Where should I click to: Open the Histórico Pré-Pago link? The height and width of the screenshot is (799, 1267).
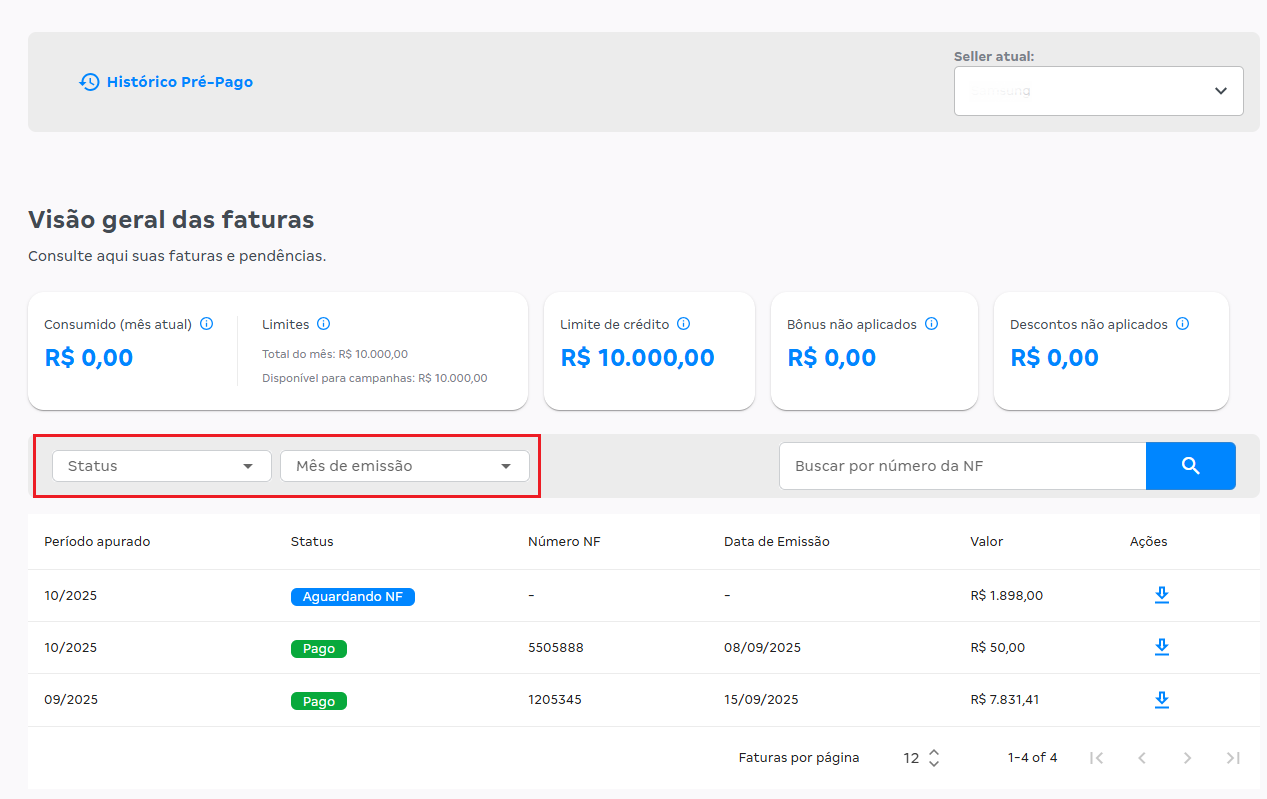coord(179,82)
